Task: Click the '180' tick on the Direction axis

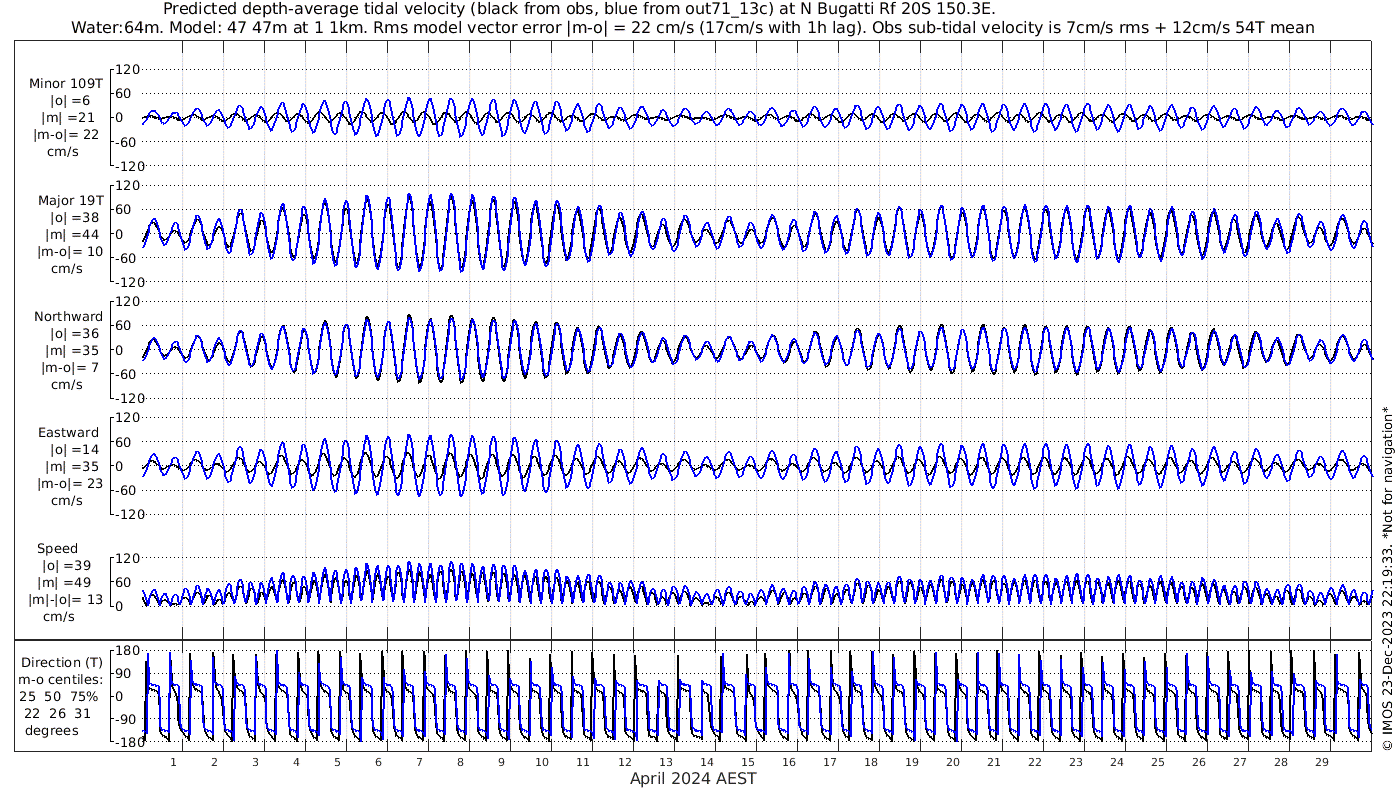Action: 126,652
